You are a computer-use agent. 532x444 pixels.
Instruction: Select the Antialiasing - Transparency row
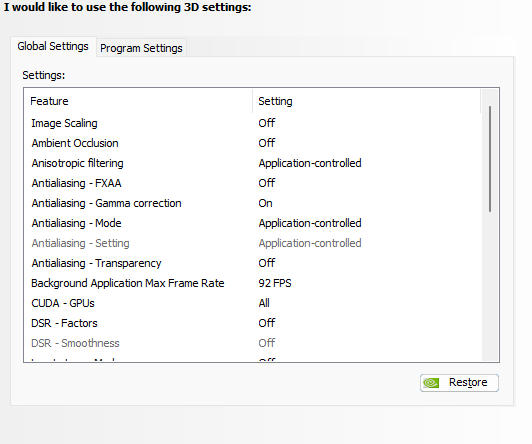(252, 263)
